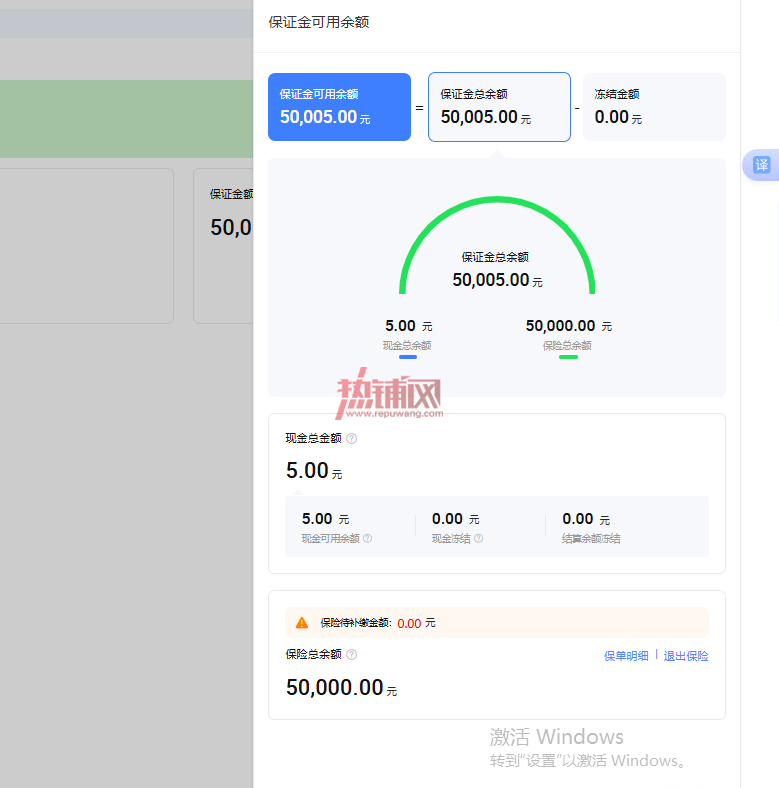Click the dimmed 保证金额 card behind the drawer
779x788 pixels.
[224, 246]
